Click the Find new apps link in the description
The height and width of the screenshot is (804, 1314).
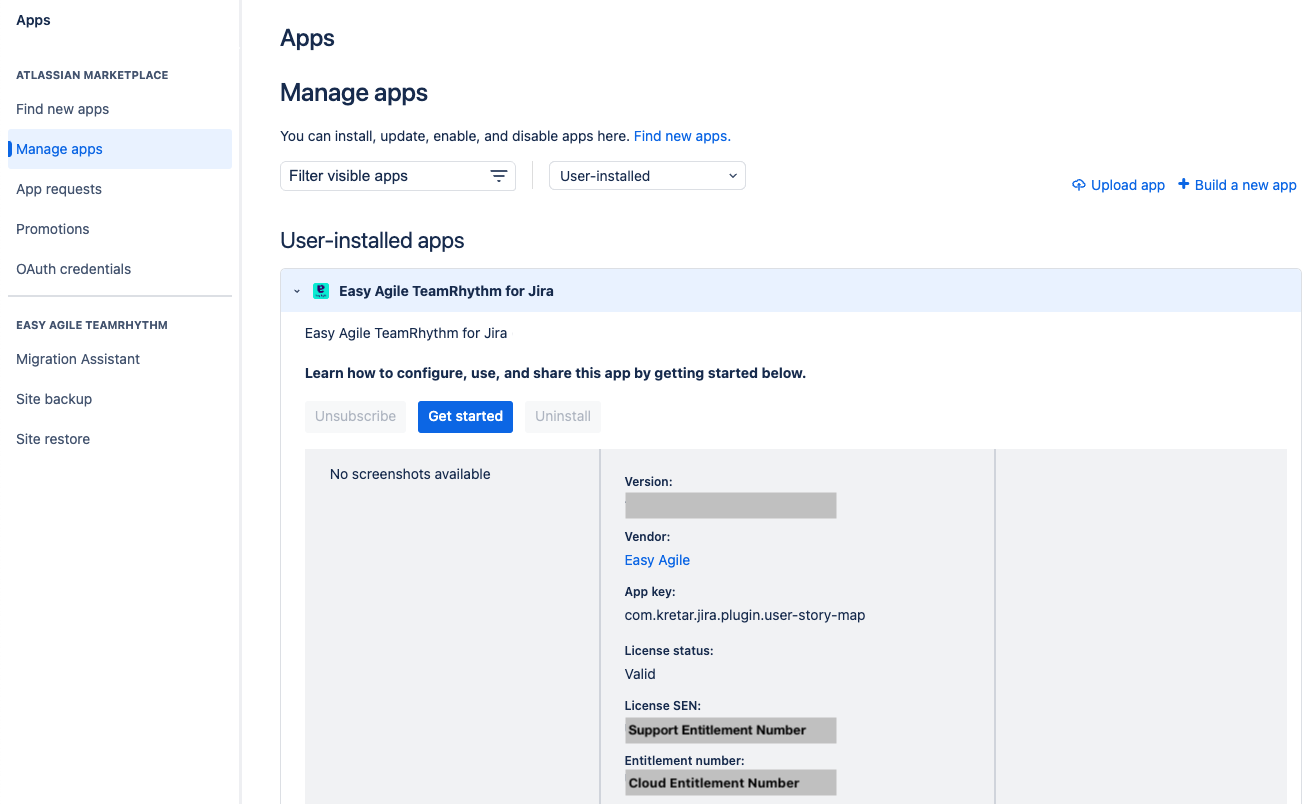pos(681,136)
